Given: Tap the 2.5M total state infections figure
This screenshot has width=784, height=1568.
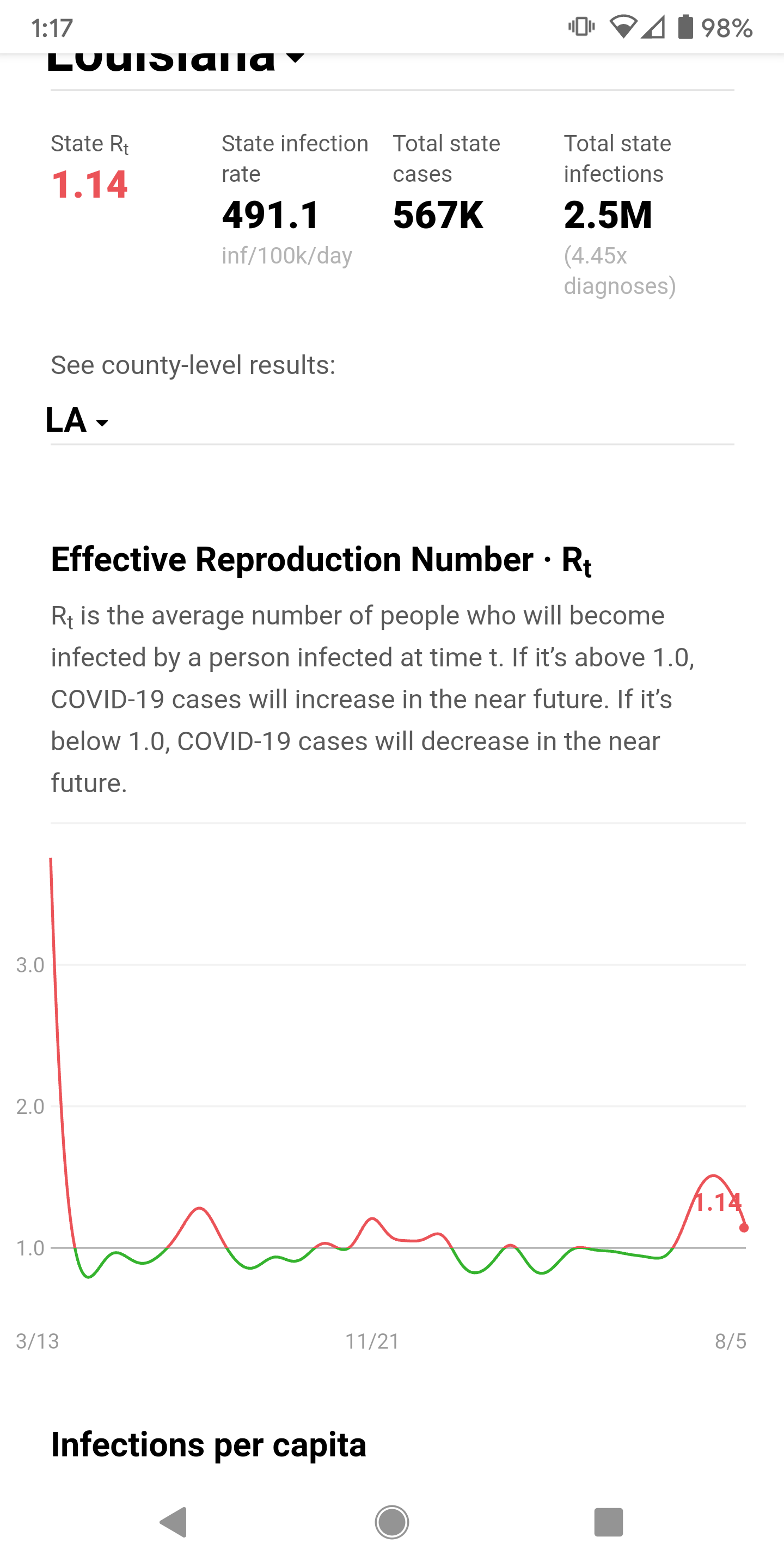Looking at the screenshot, I should point(608,215).
